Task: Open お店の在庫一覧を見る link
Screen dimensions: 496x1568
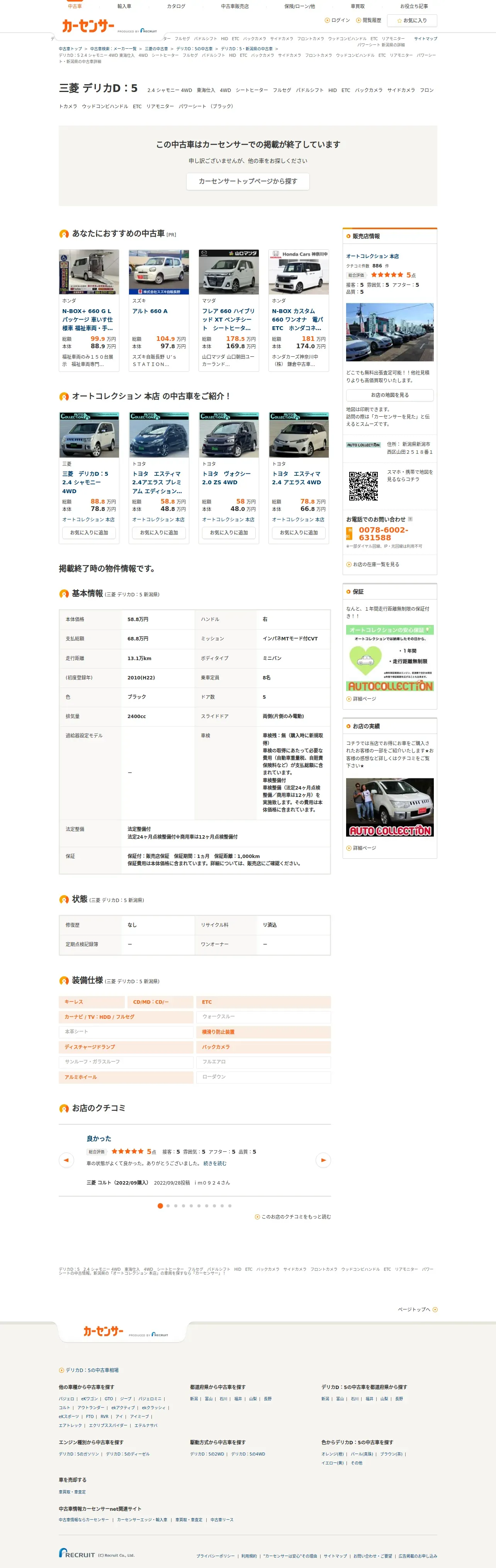Action: point(373,564)
